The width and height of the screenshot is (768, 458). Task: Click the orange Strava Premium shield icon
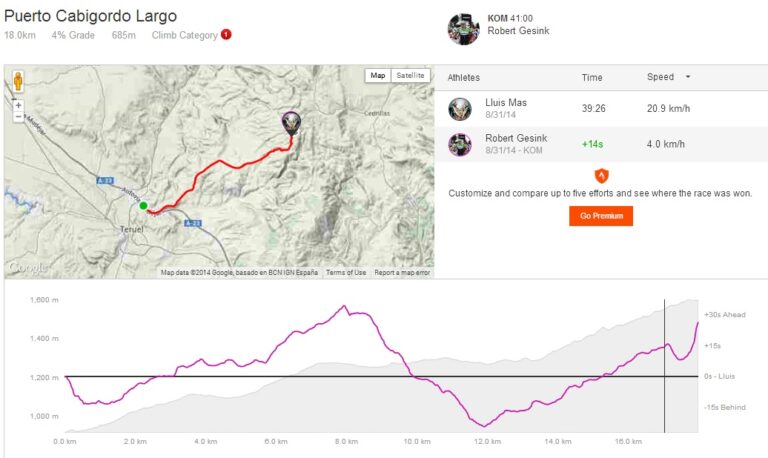click(601, 174)
